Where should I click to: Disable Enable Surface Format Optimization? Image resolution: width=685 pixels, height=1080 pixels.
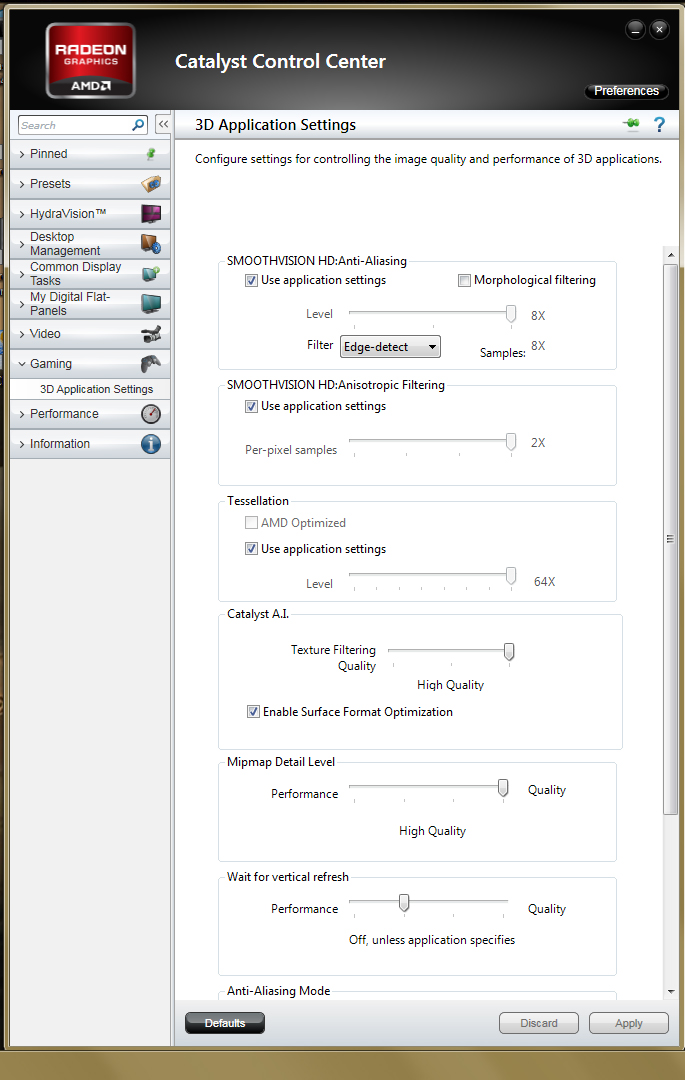pyautogui.click(x=253, y=712)
